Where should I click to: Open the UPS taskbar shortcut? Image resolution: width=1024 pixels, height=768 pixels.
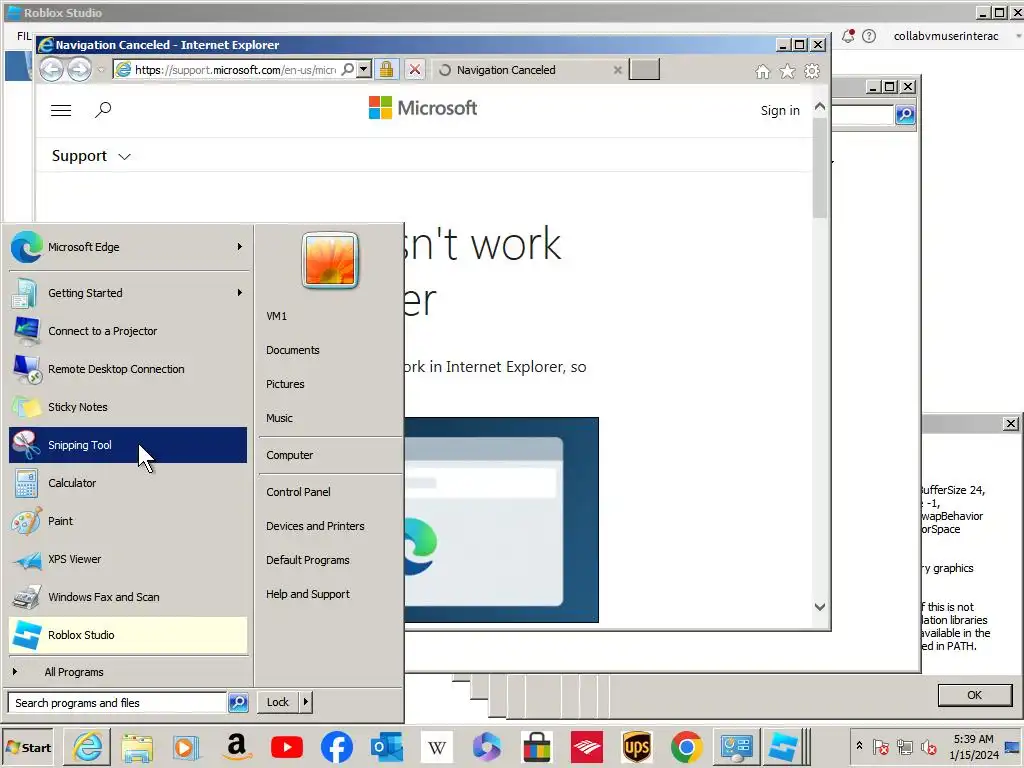coord(637,747)
